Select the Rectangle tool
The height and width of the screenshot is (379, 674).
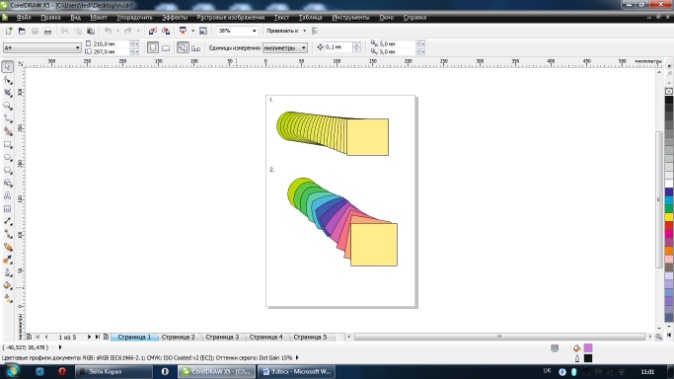[x=7, y=145]
